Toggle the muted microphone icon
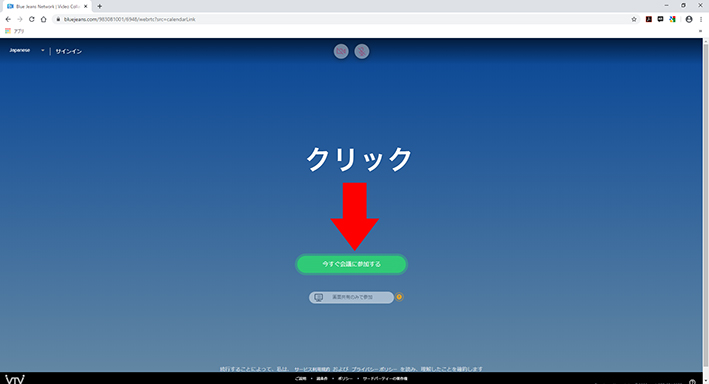 361,51
